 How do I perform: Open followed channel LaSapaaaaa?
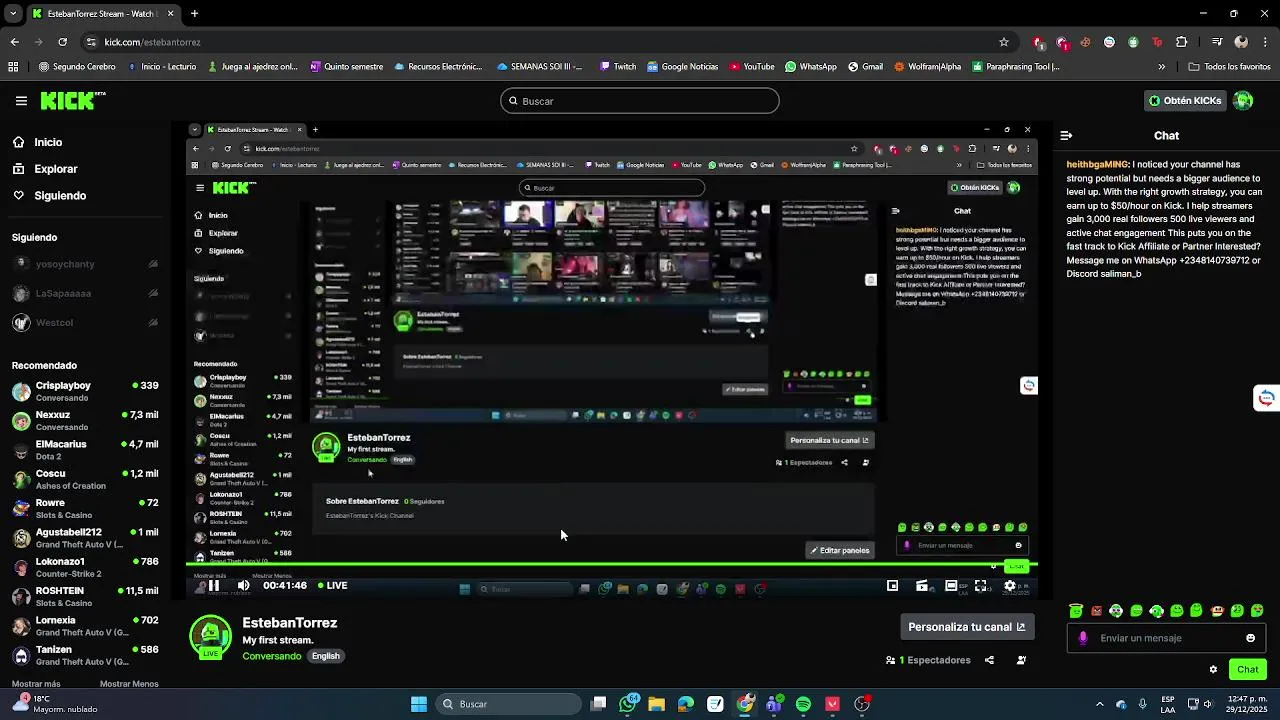tap(85, 293)
